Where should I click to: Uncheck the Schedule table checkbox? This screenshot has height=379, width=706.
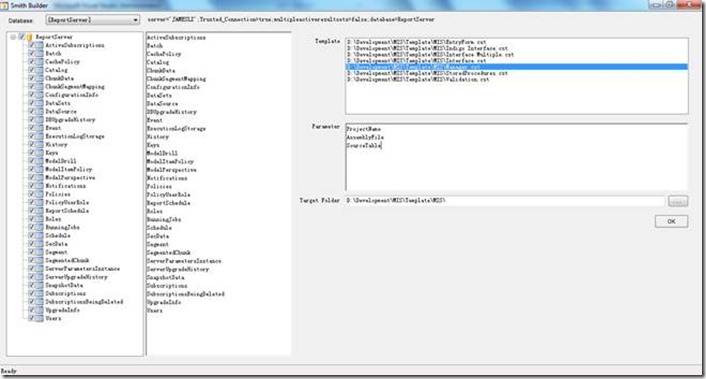click(x=32, y=235)
